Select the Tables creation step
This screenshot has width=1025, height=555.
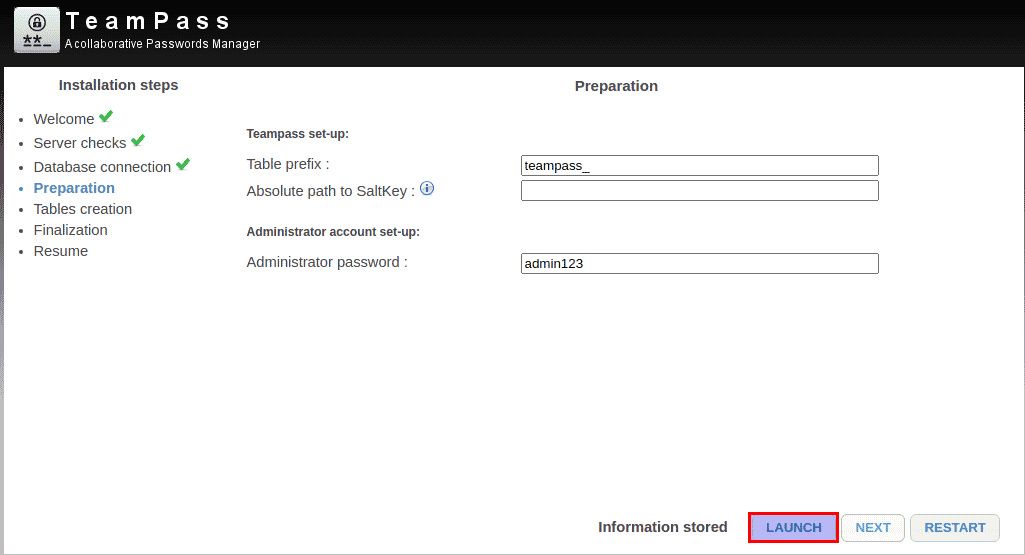click(x=83, y=209)
